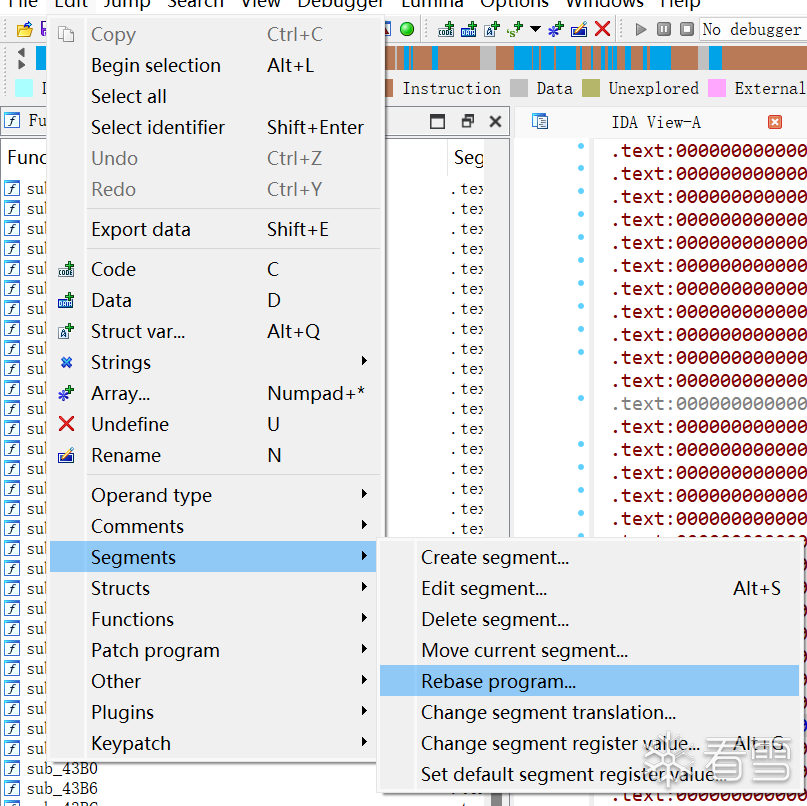Click the gray Data legend swatch
The image size is (807, 806).
[519, 88]
